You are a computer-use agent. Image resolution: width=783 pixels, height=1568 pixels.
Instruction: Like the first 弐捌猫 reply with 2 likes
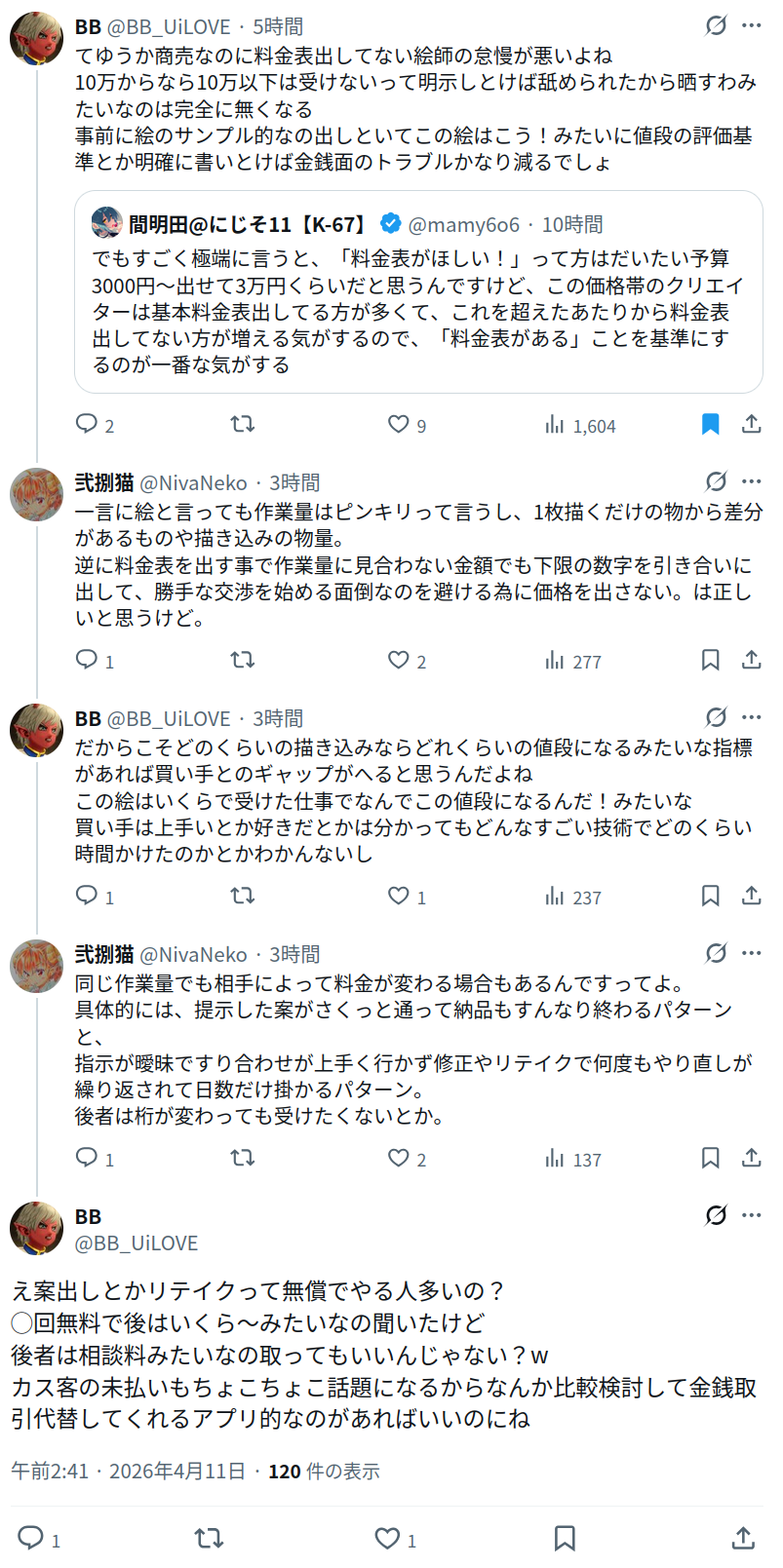[398, 660]
